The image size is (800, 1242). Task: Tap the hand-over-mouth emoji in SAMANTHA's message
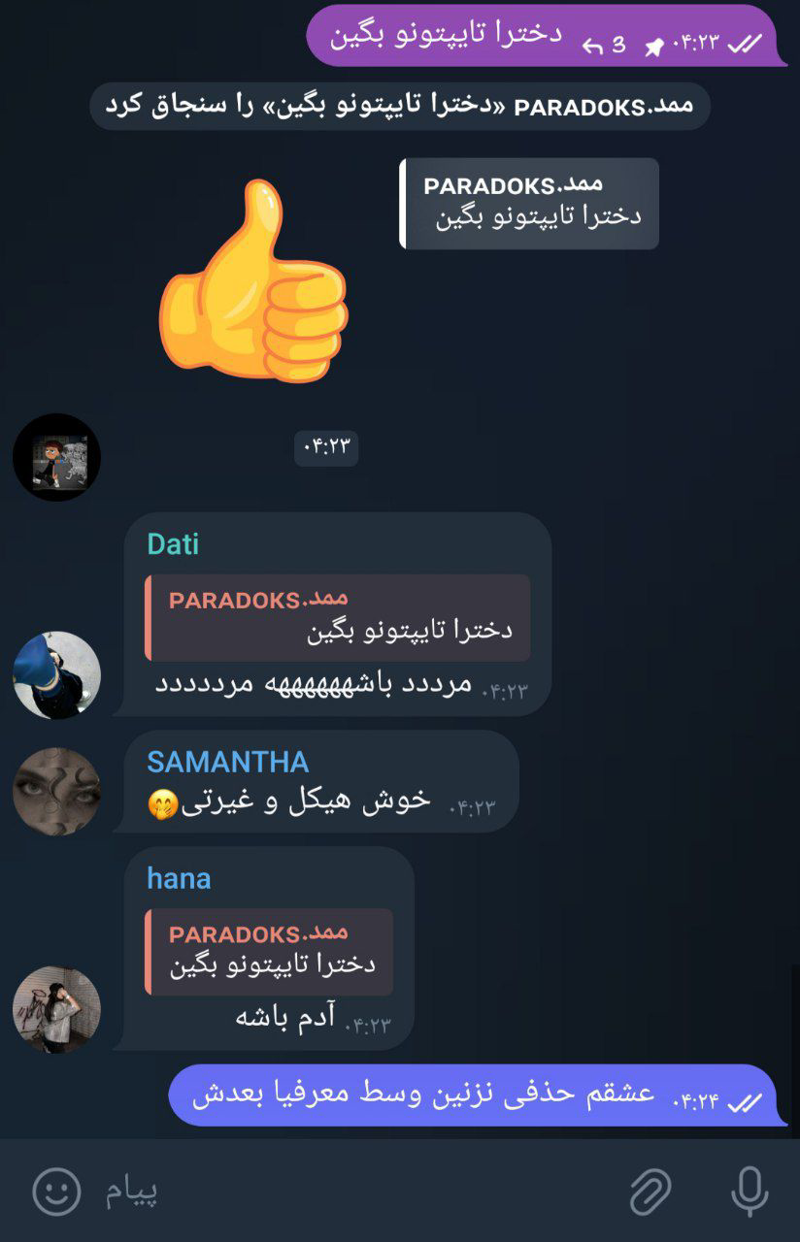(x=161, y=804)
